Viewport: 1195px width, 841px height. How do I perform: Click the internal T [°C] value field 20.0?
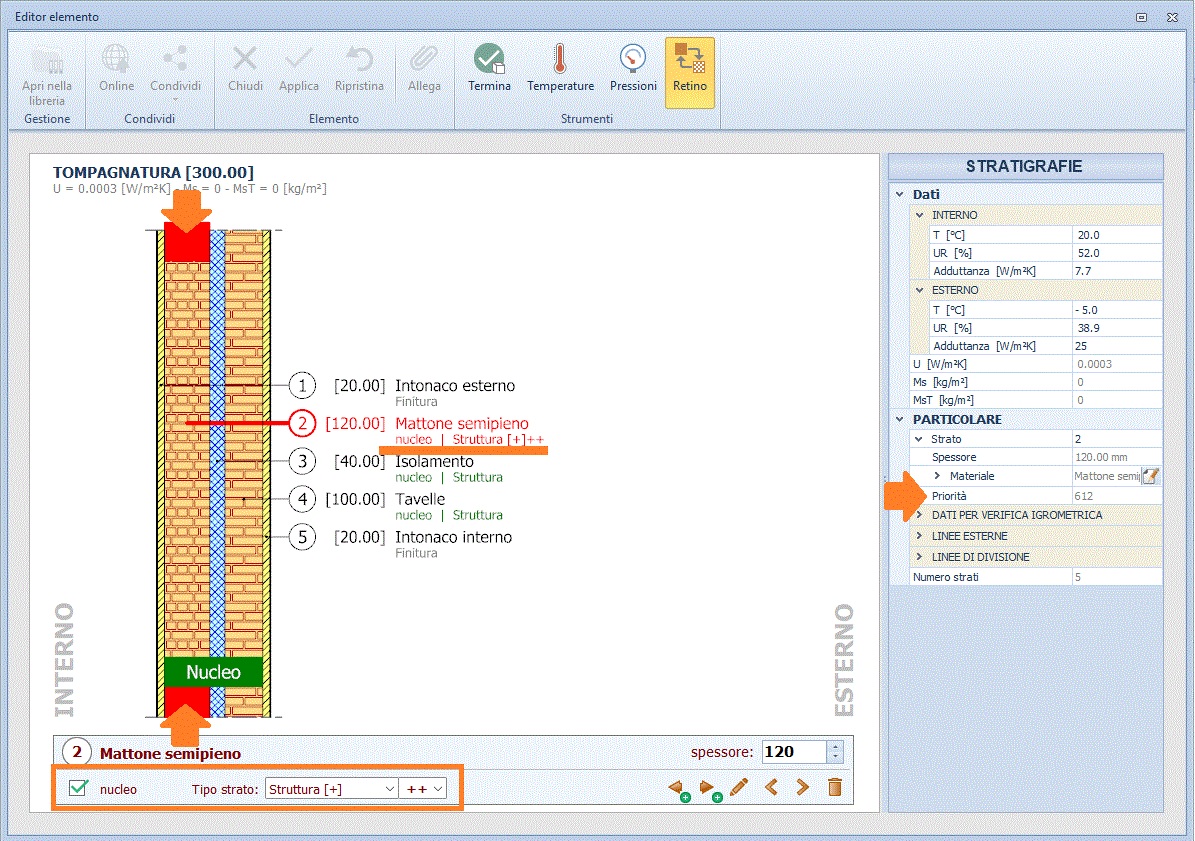click(x=1115, y=235)
